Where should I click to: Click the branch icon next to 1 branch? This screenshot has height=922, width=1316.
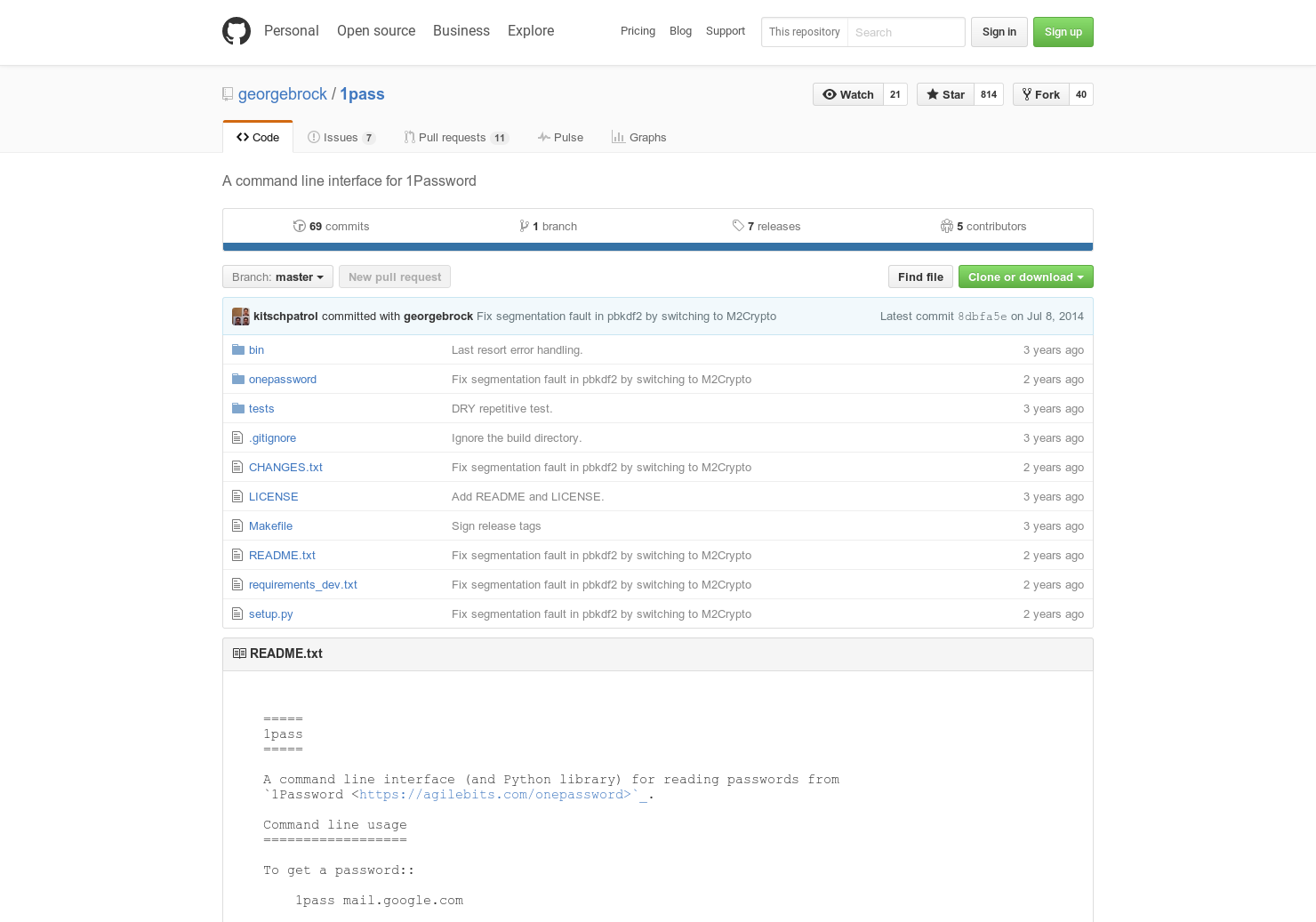point(525,226)
